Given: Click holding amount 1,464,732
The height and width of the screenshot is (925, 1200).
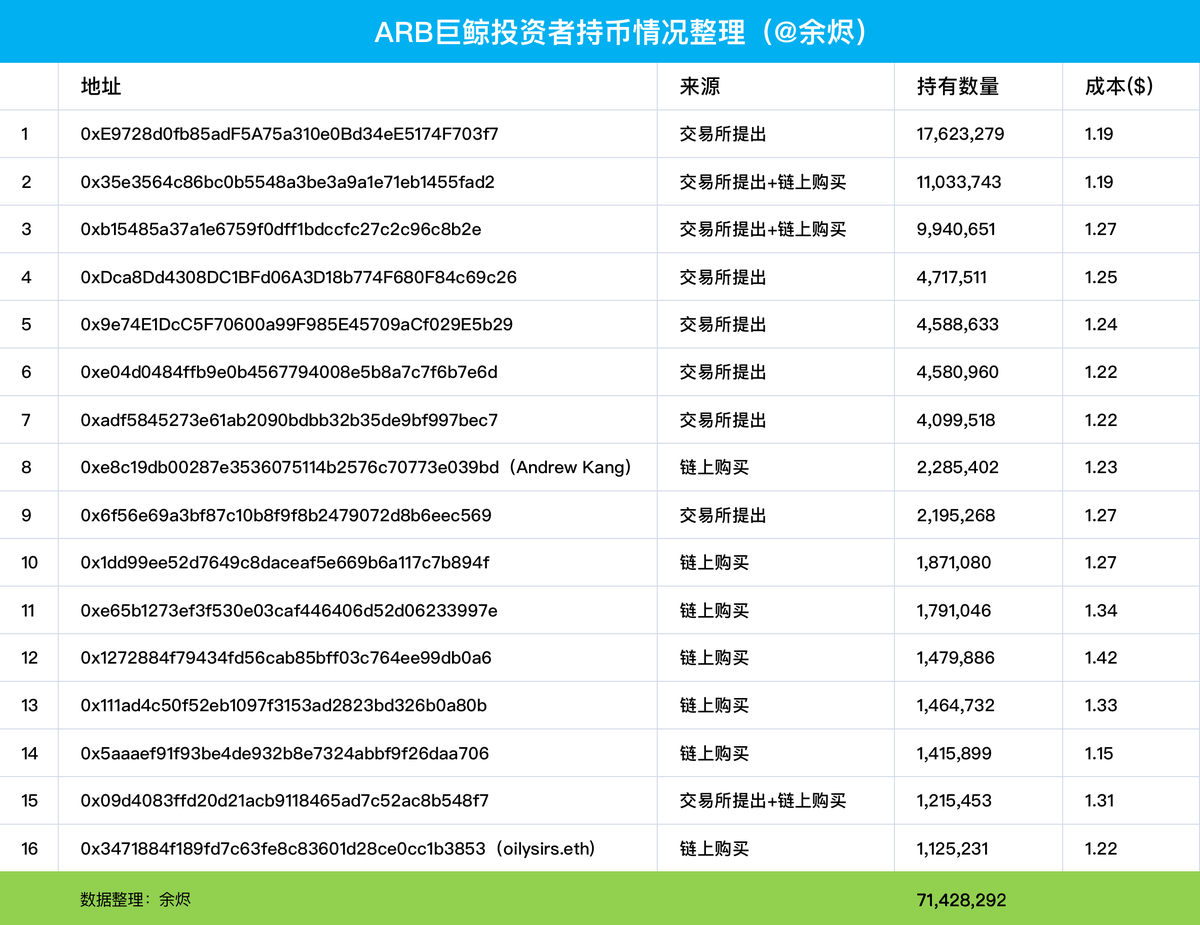Looking at the screenshot, I should [x=956, y=706].
